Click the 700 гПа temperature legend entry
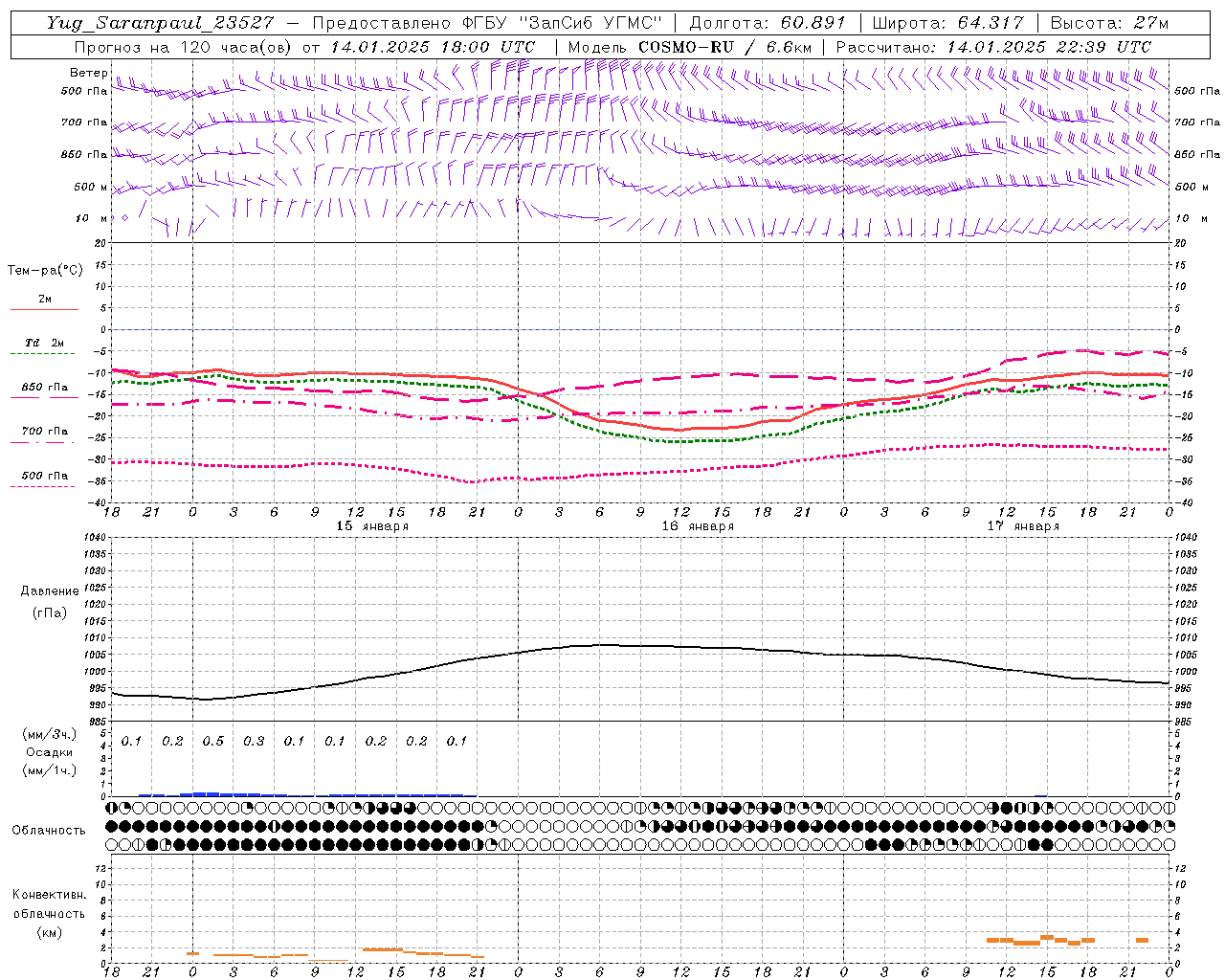The width and height of the screenshot is (1225, 980). [x=45, y=431]
